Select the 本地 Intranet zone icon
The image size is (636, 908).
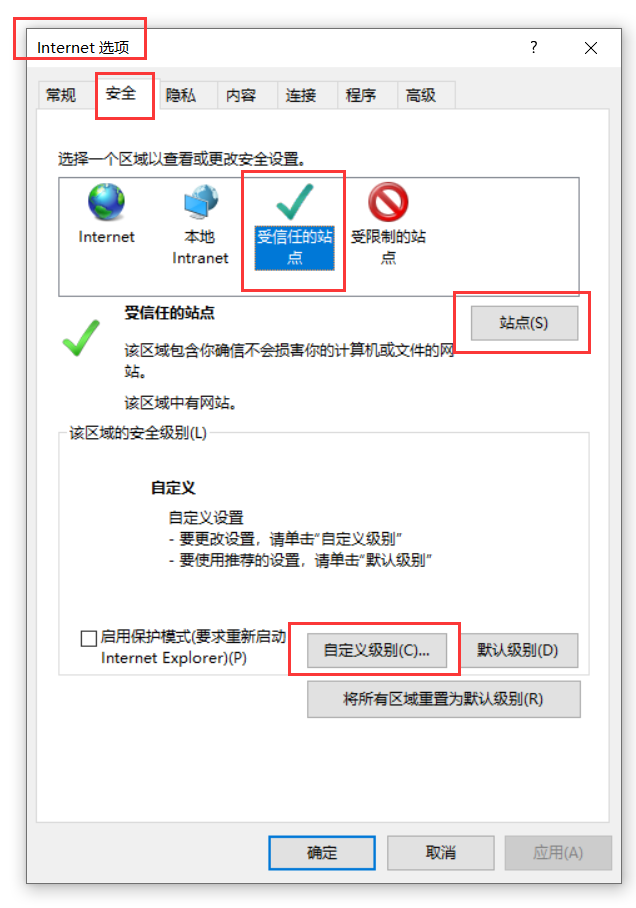click(200, 202)
